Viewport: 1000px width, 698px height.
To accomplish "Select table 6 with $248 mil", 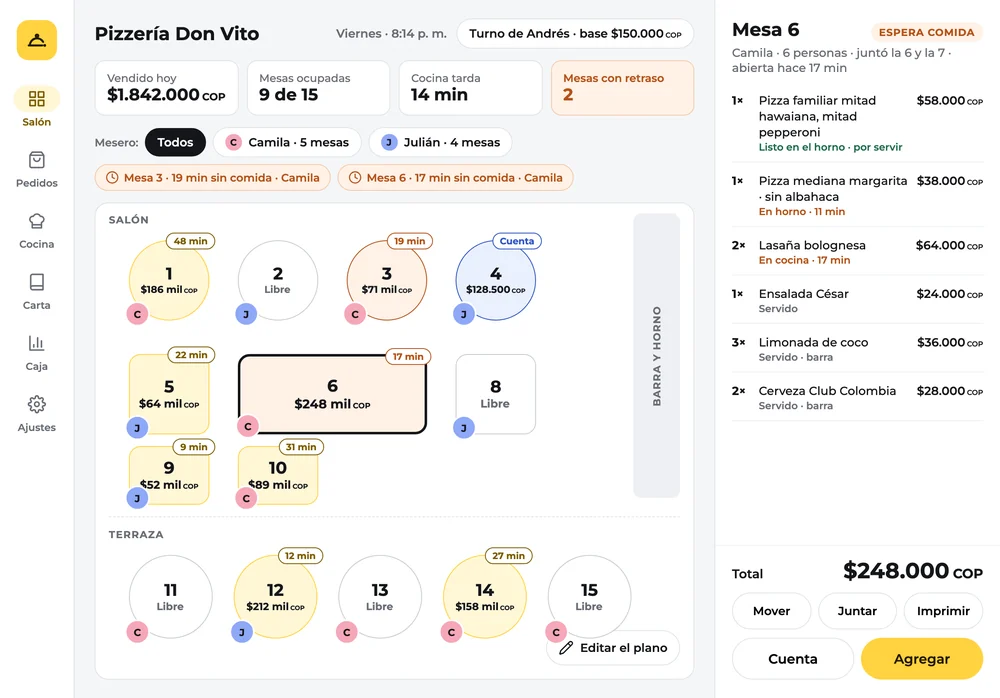I will click(332, 394).
